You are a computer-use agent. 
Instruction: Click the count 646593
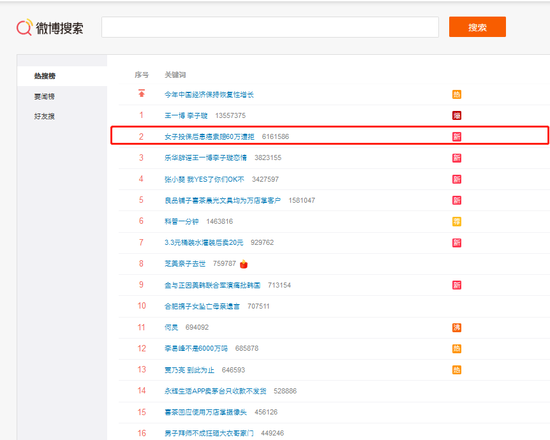point(233,370)
